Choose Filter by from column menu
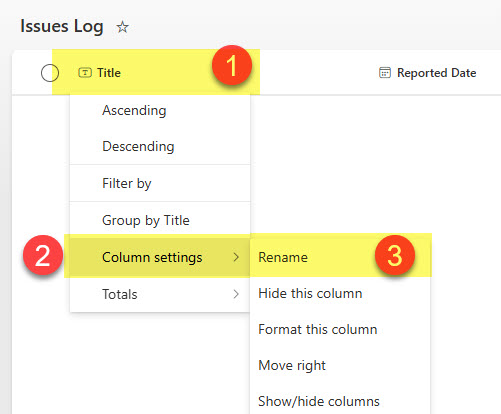 click(x=160, y=183)
